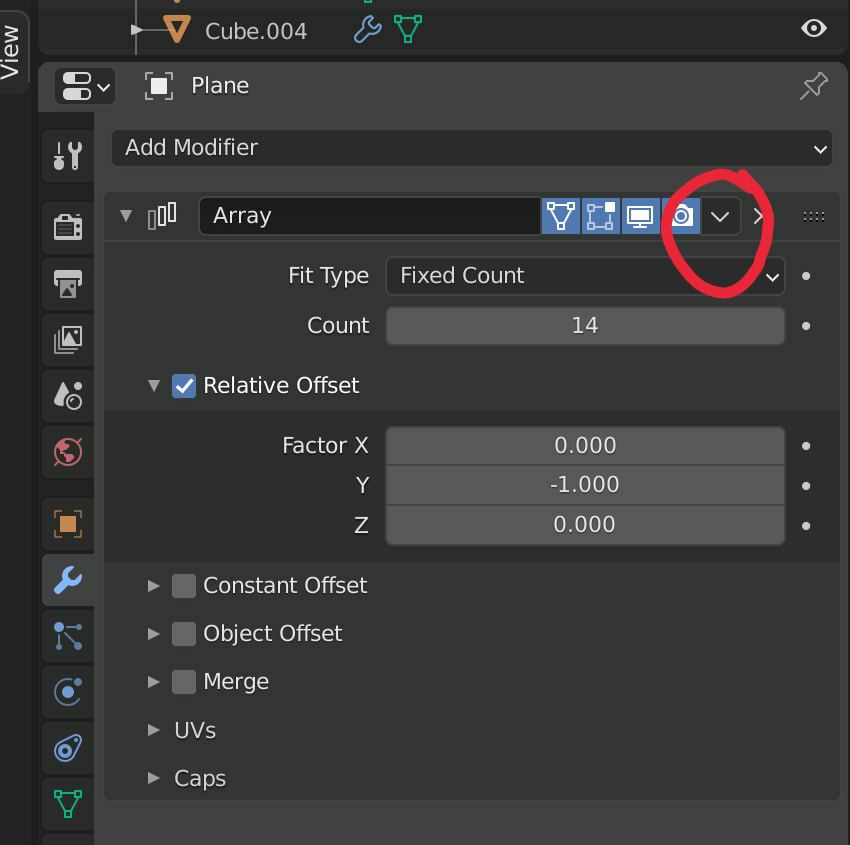Toggle Array render display camera
Image resolution: width=850 pixels, height=845 pixels.
click(681, 216)
